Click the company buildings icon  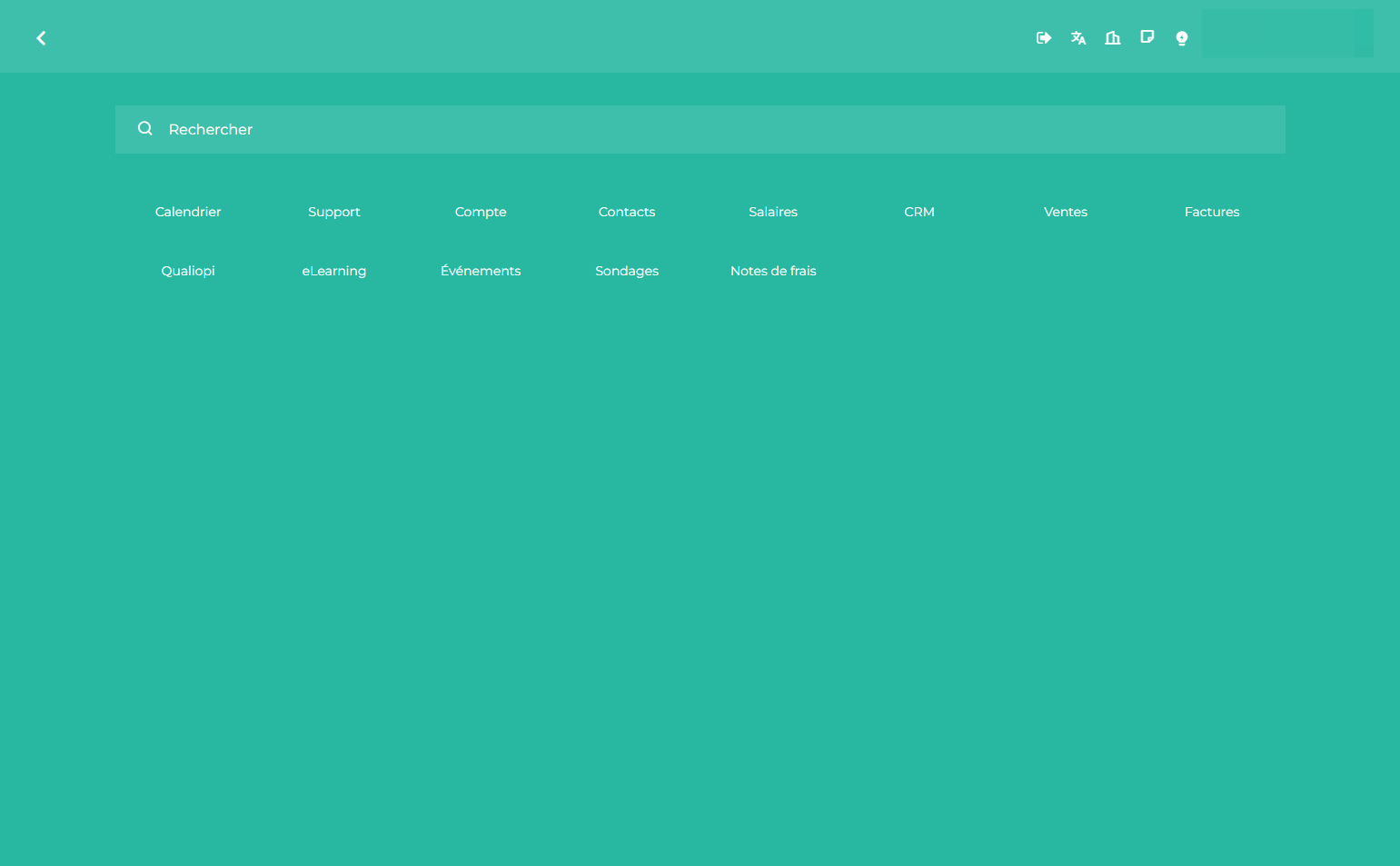[x=1113, y=38]
